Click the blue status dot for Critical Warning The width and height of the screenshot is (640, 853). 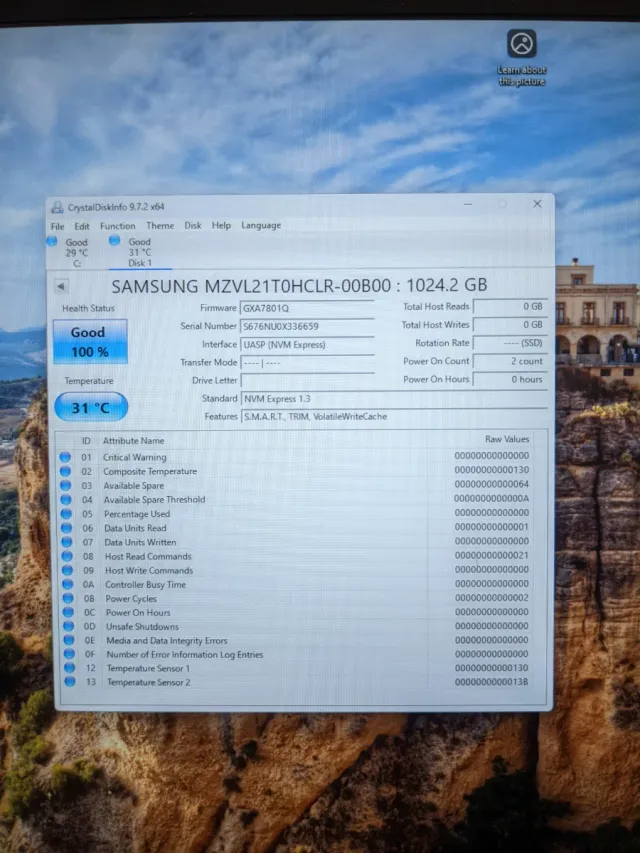click(x=65, y=457)
